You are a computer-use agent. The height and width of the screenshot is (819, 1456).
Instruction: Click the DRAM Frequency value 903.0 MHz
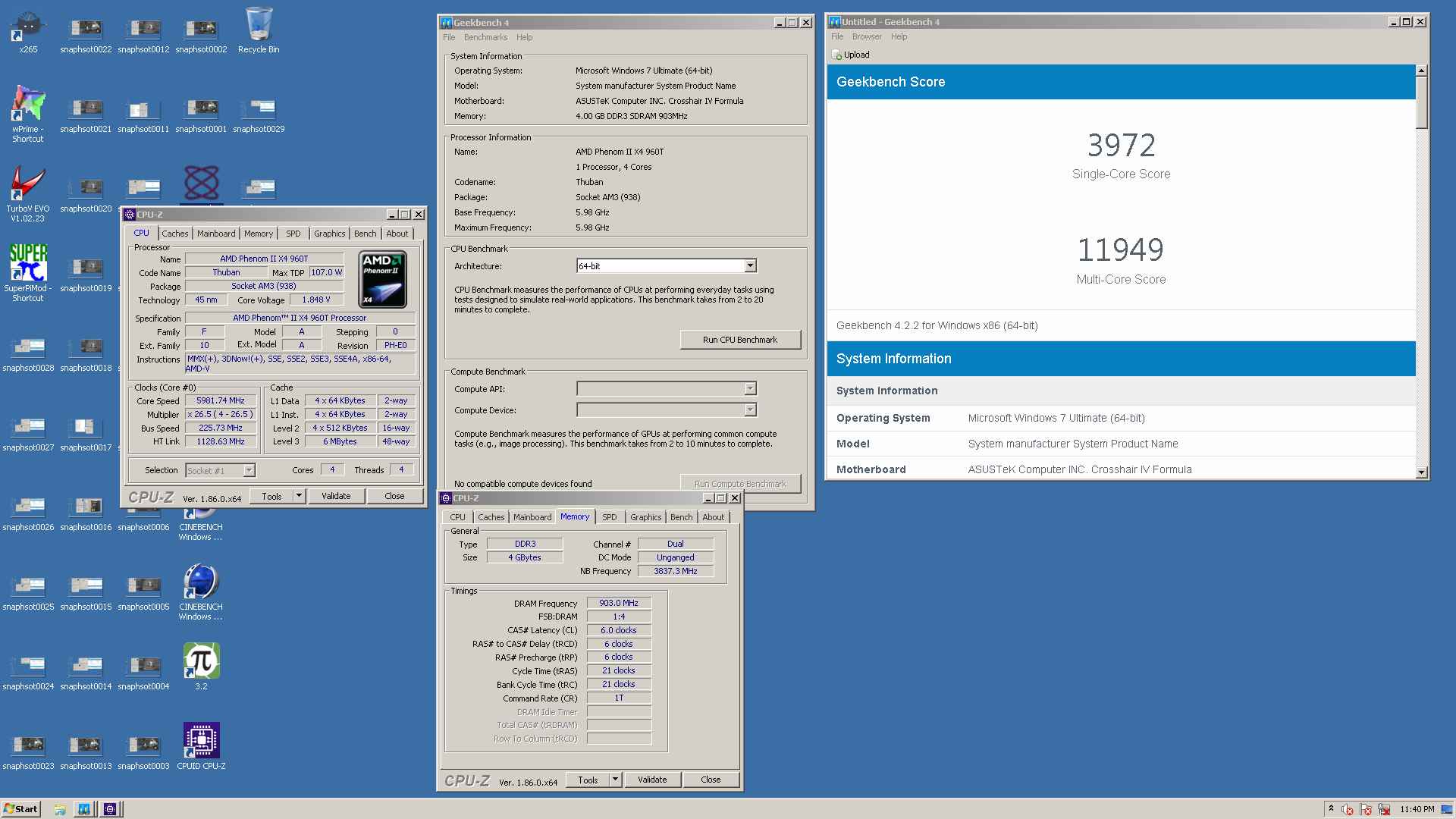point(619,604)
